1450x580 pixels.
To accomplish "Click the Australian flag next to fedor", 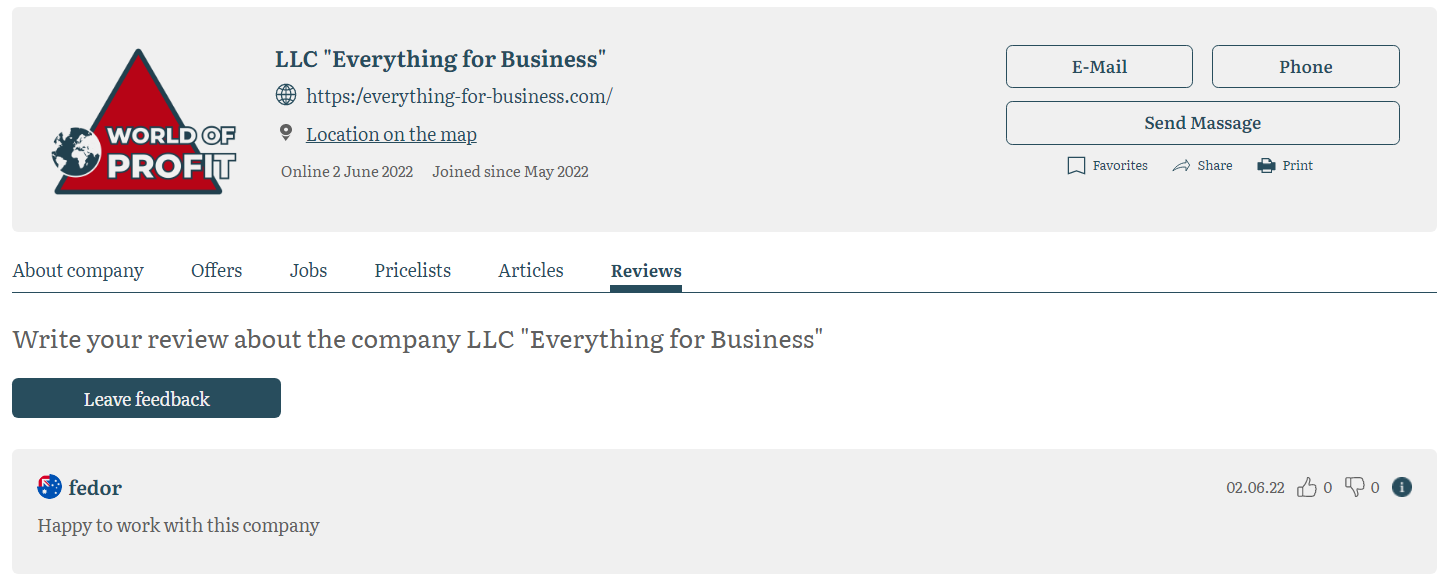I will [49, 487].
